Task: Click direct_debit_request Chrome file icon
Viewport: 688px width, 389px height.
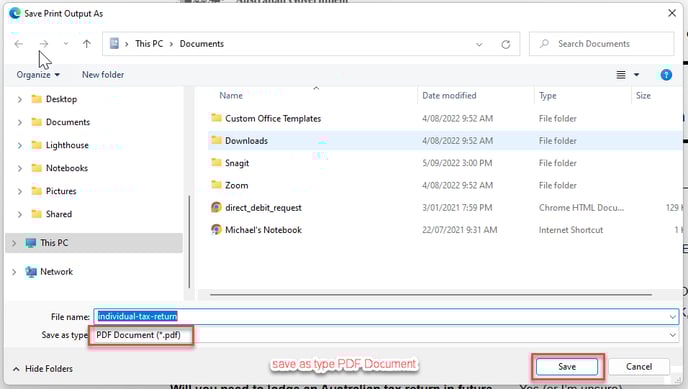Action: tap(216, 207)
